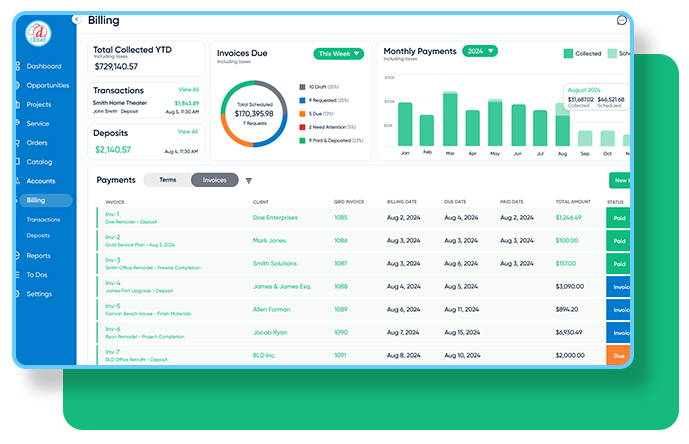
Task: Click the Paid status for Inv-1
Action: pyautogui.click(x=619, y=218)
